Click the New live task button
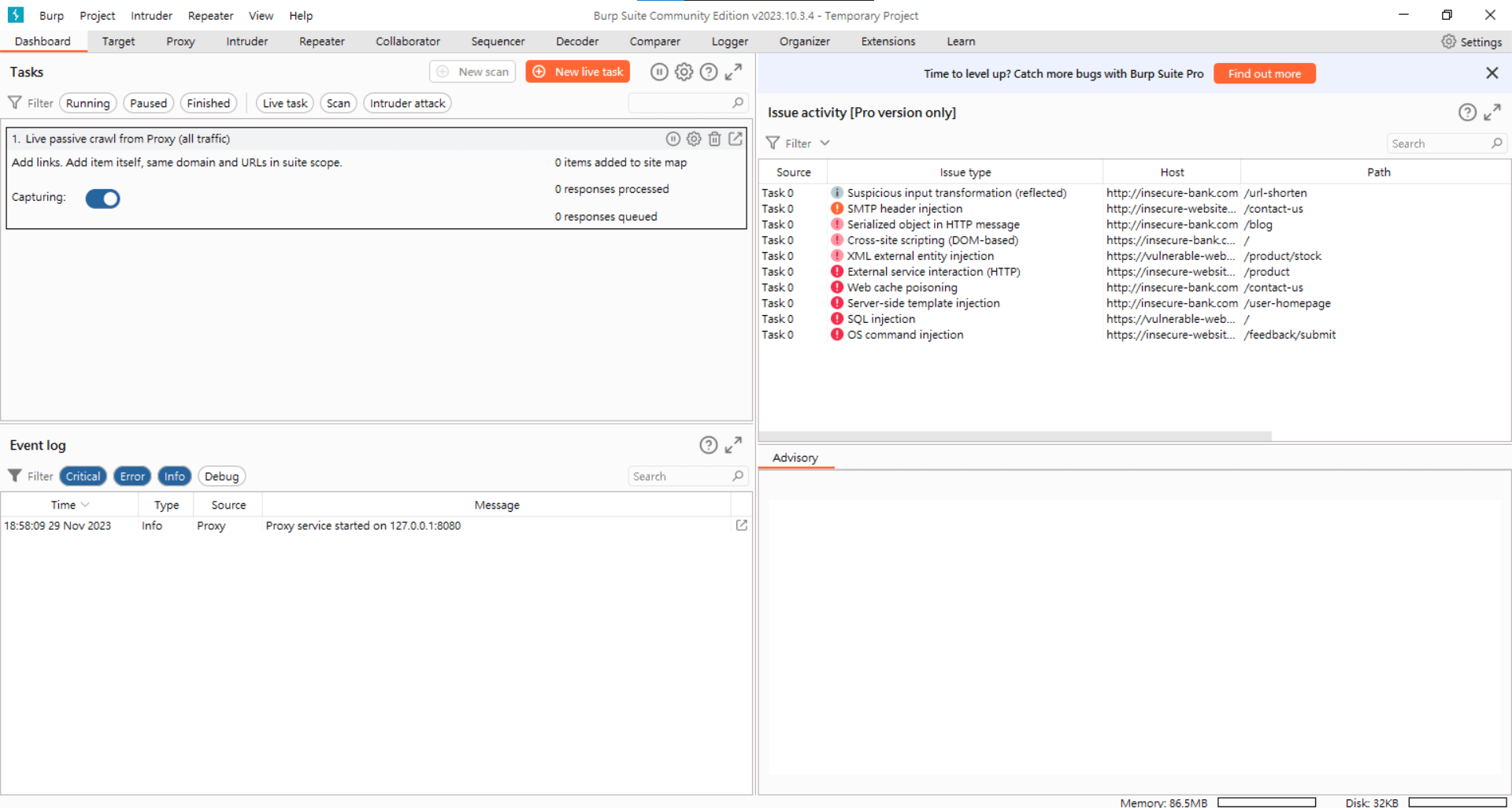The height and width of the screenshot is (808, 1512). click(x=578, y=72)
